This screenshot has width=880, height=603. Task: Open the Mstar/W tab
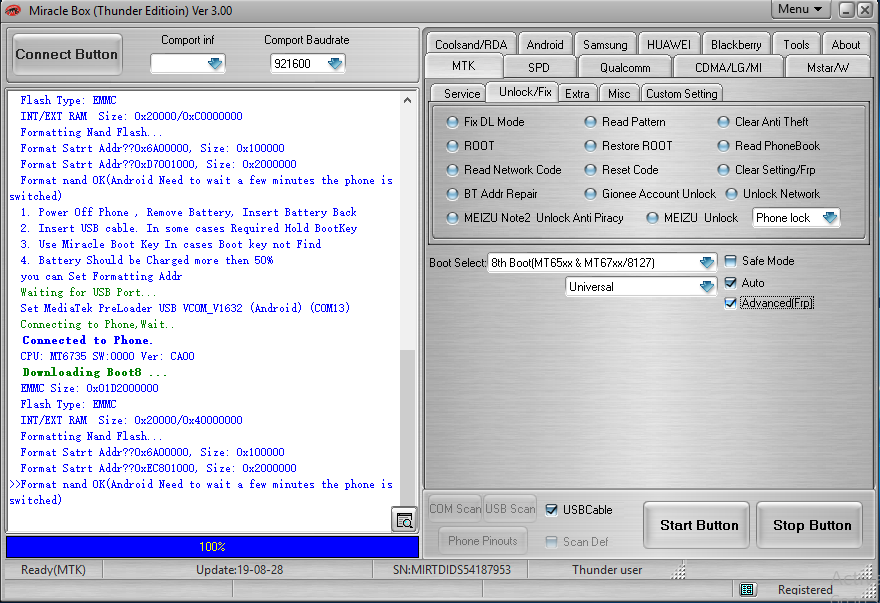tap(827, 67)
